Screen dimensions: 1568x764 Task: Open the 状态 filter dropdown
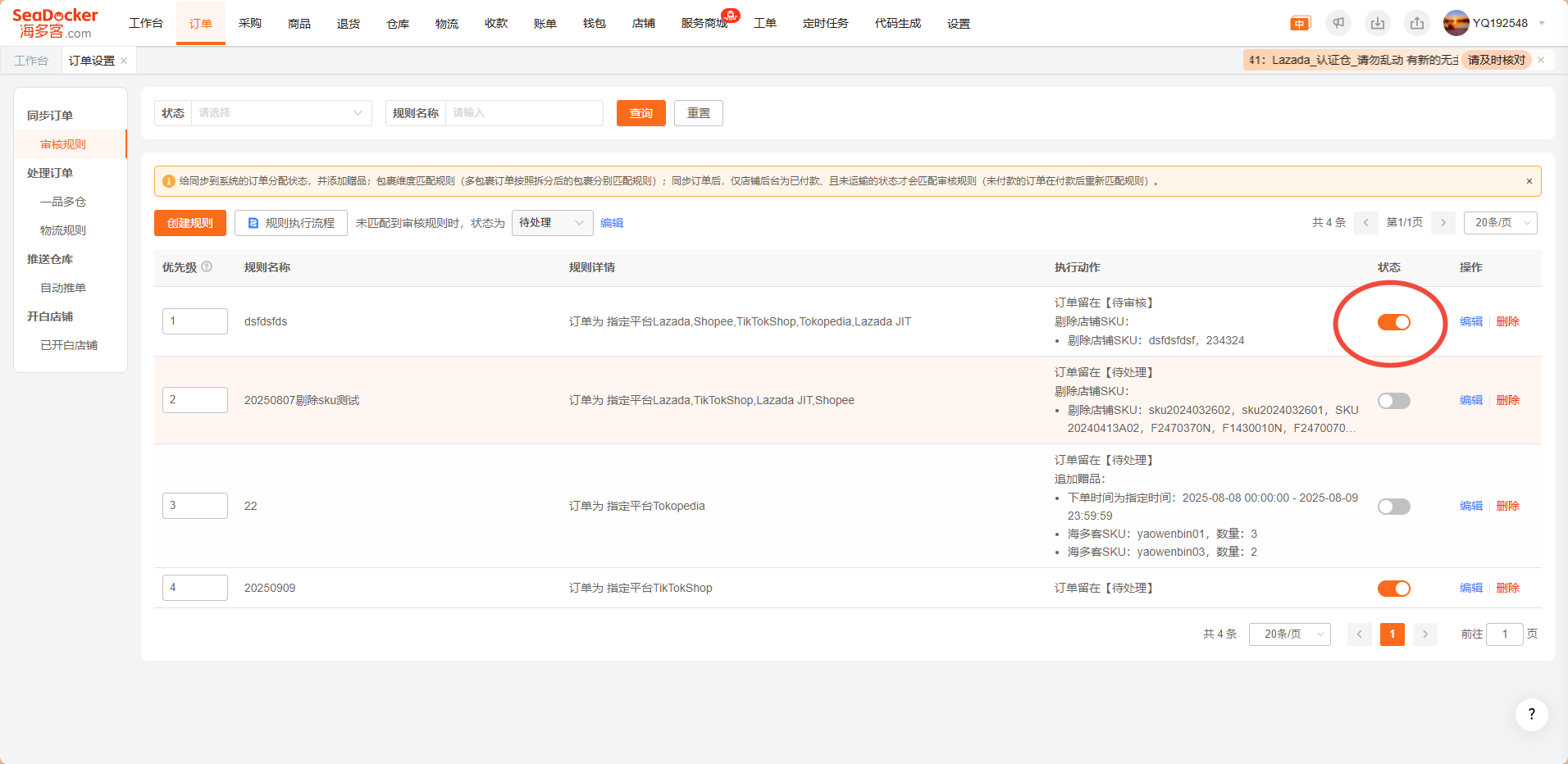(x=280, y=113)
